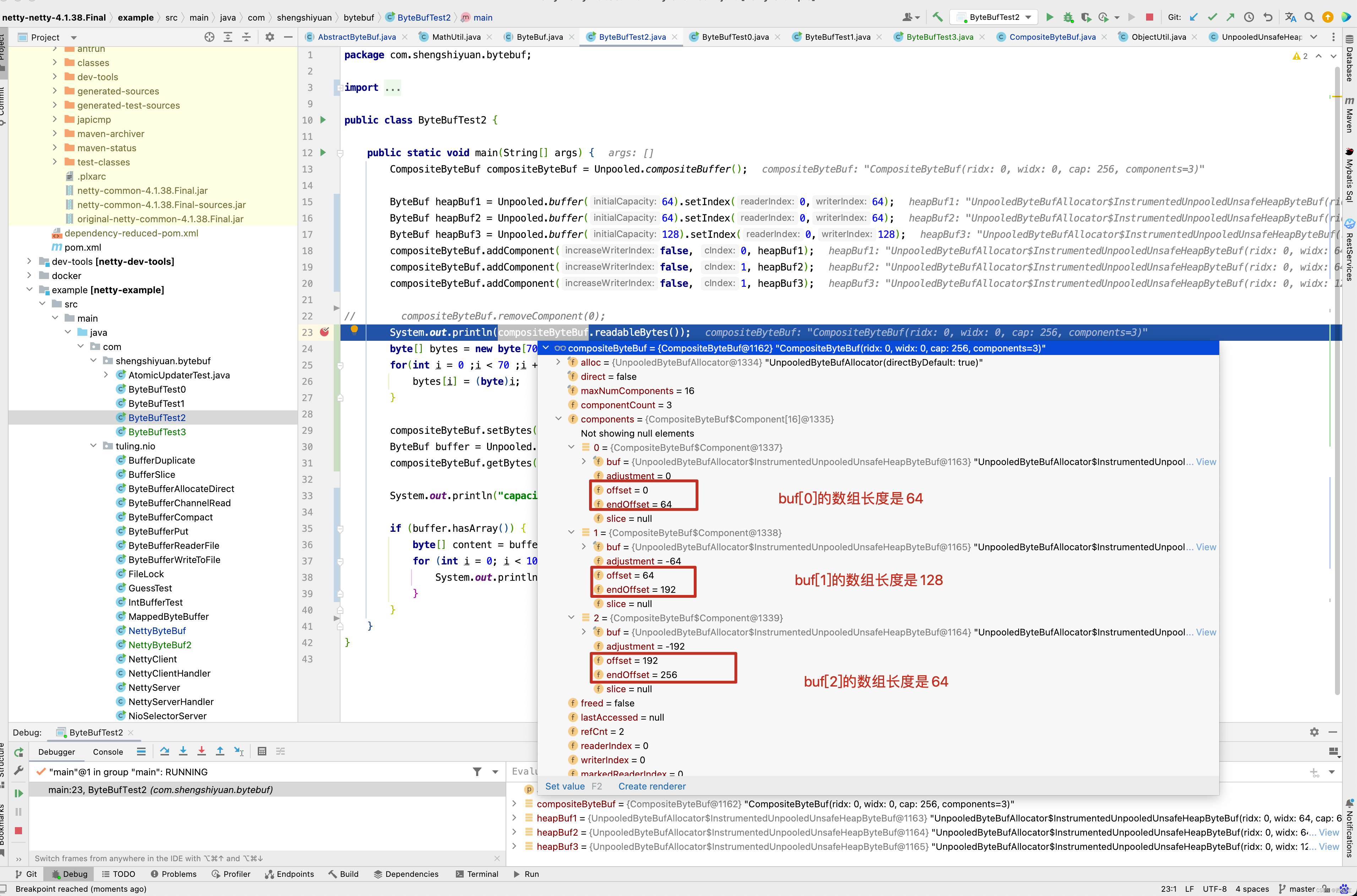Click View link for component 0 buf
1357x896 pixels.
1206,462
